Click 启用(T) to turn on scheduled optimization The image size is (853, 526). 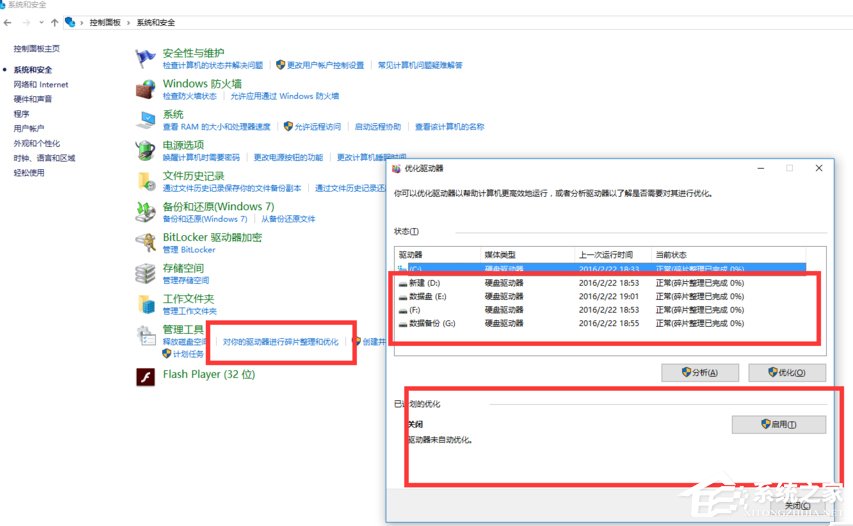[x=779, y=424]
